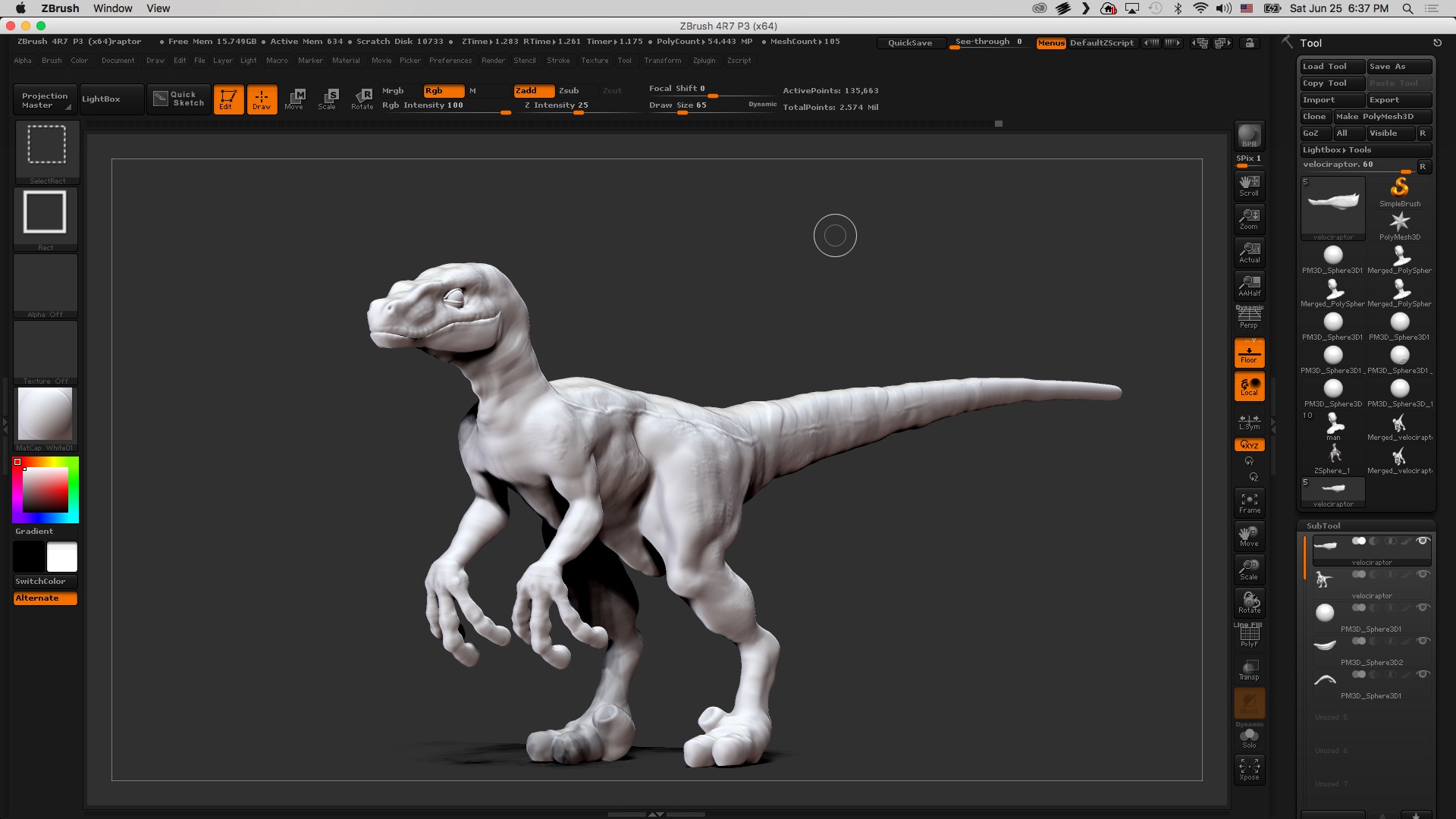The width and height of the screenshot is (1456, 819).
Task: Click the Actual size icon
Action: coord(1249,252)
